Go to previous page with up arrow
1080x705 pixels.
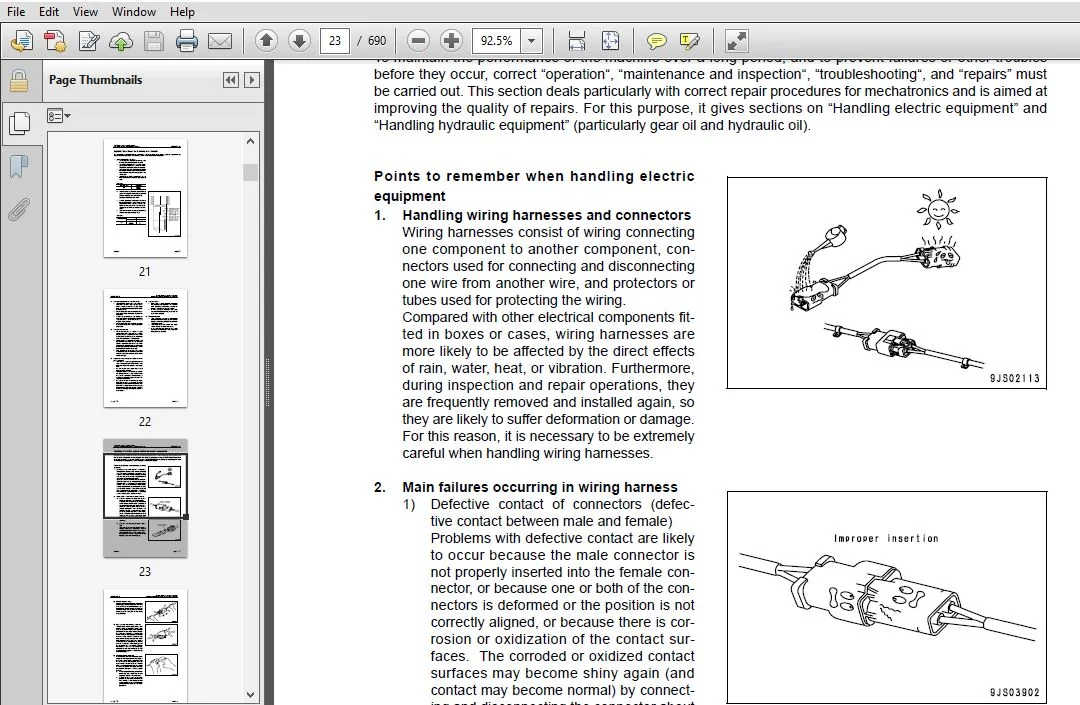click(x=266, y=41)
